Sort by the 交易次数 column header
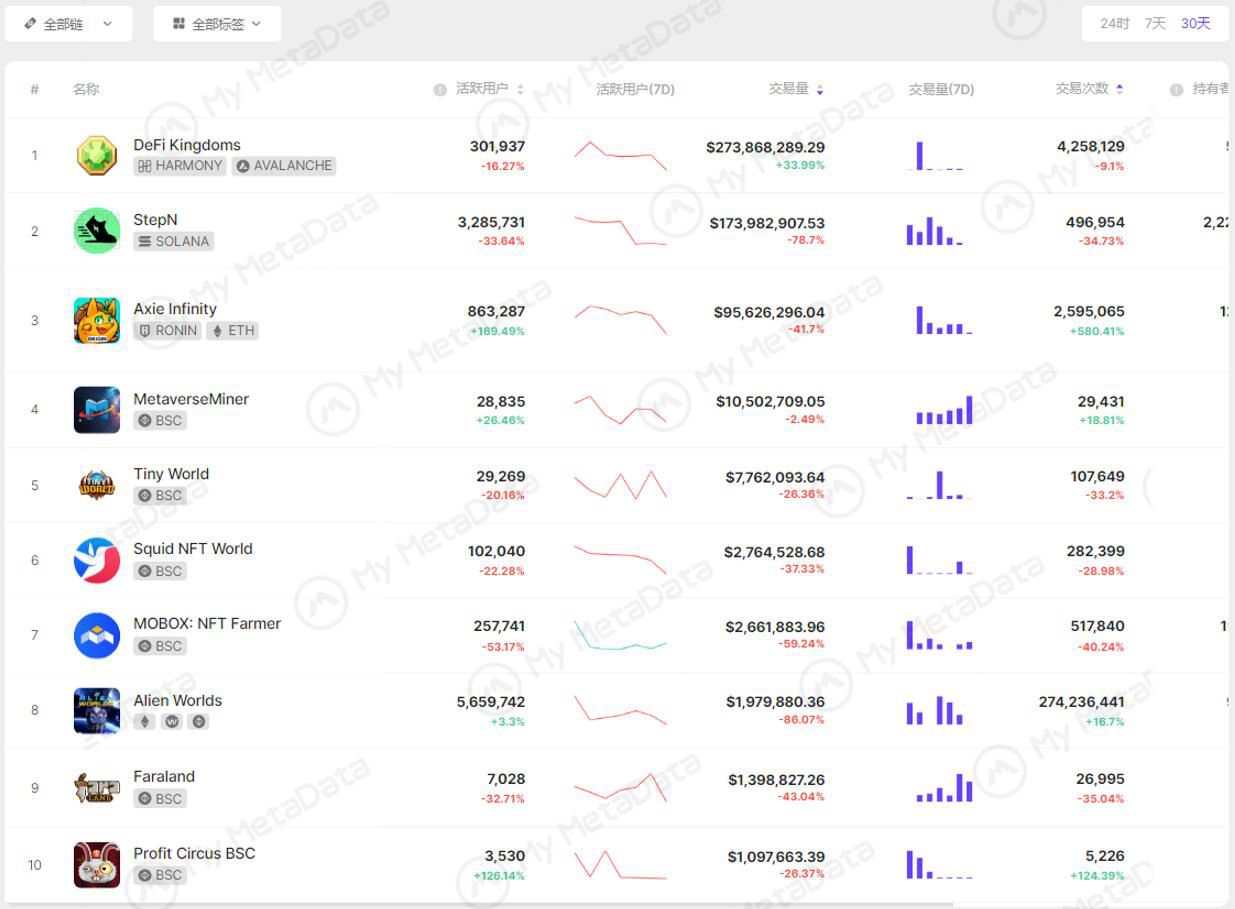The width and height of the screenshot is (1235, 909). pos(1089,89)
